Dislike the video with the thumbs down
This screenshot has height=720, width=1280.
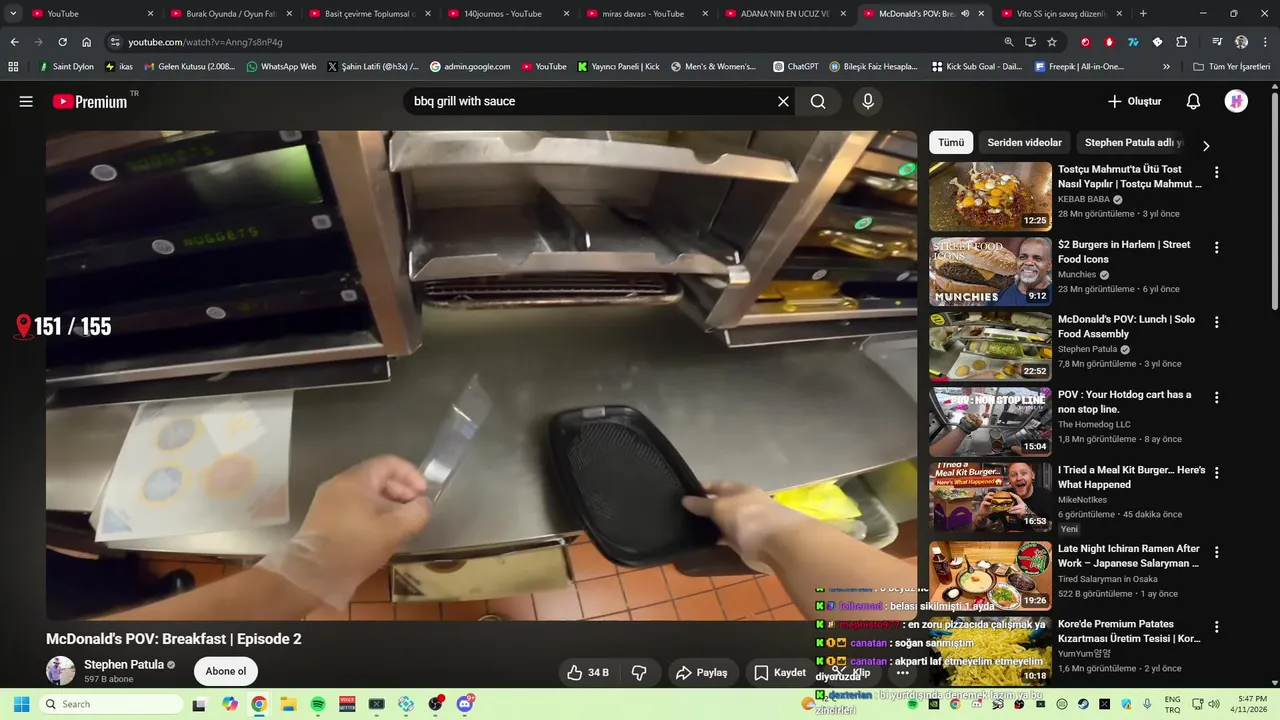pos(639,672)
